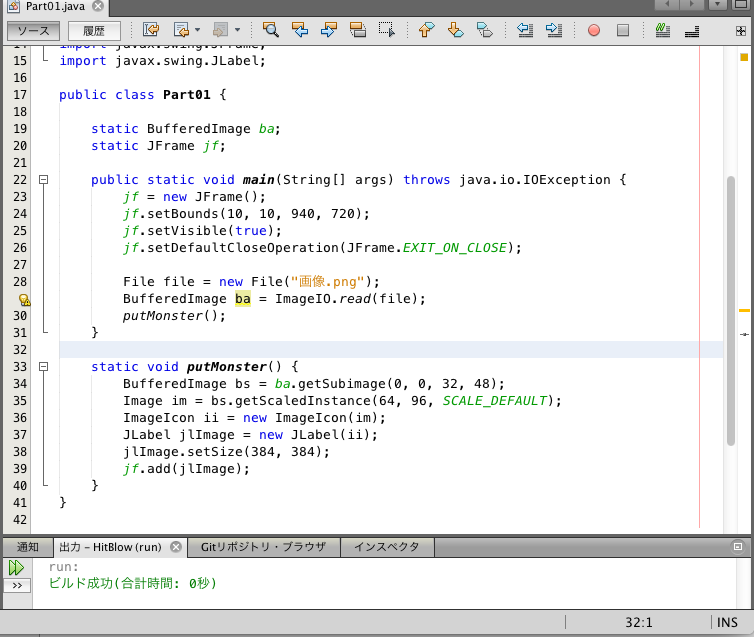Click the maximize editor window icon

pyautogui.click(x=741, y=4)
